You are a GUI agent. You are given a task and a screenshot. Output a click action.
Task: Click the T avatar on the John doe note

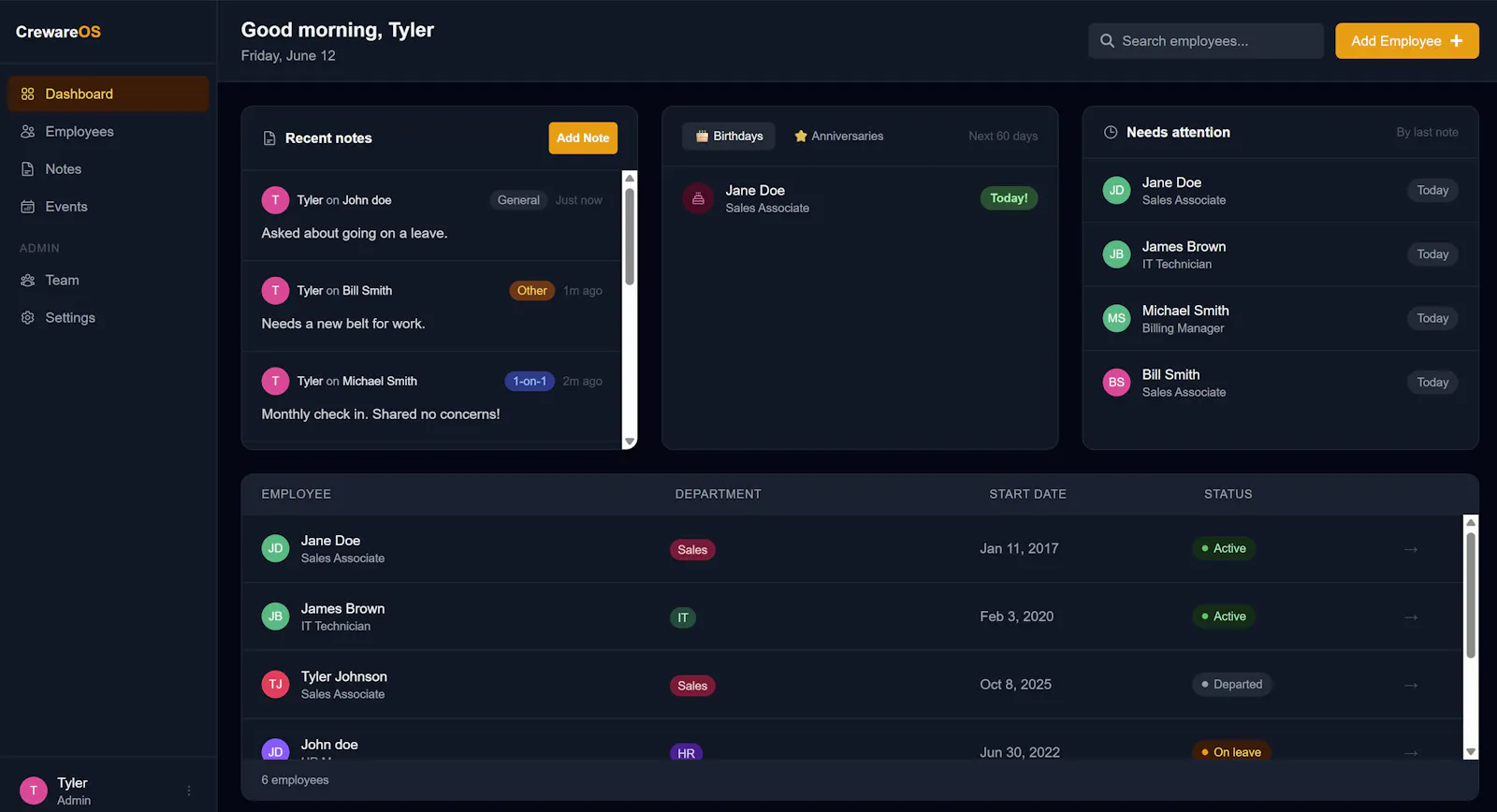coord(275,199)
